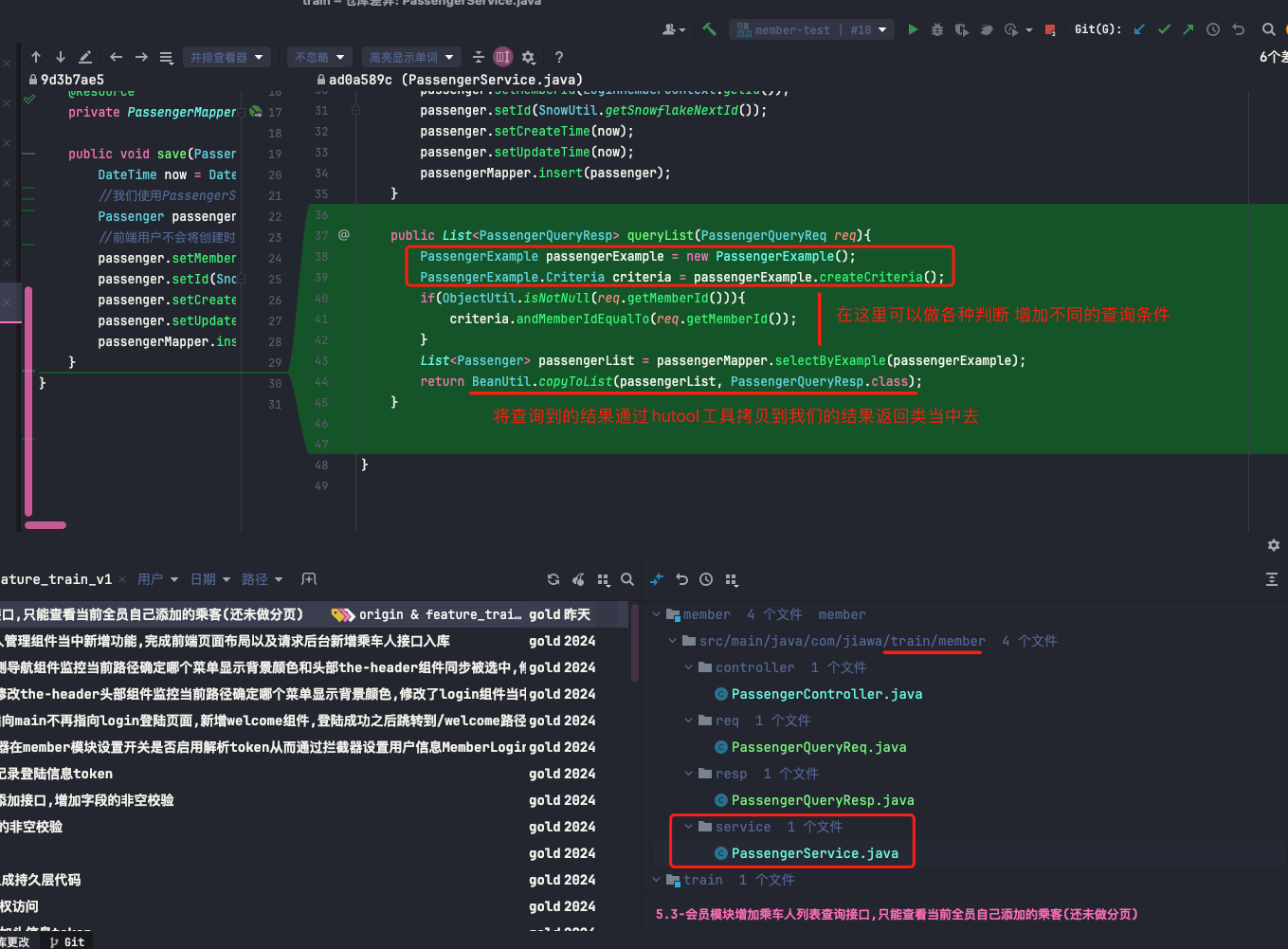
Task: Open diff settings gear icon
Action: point(529,57)
